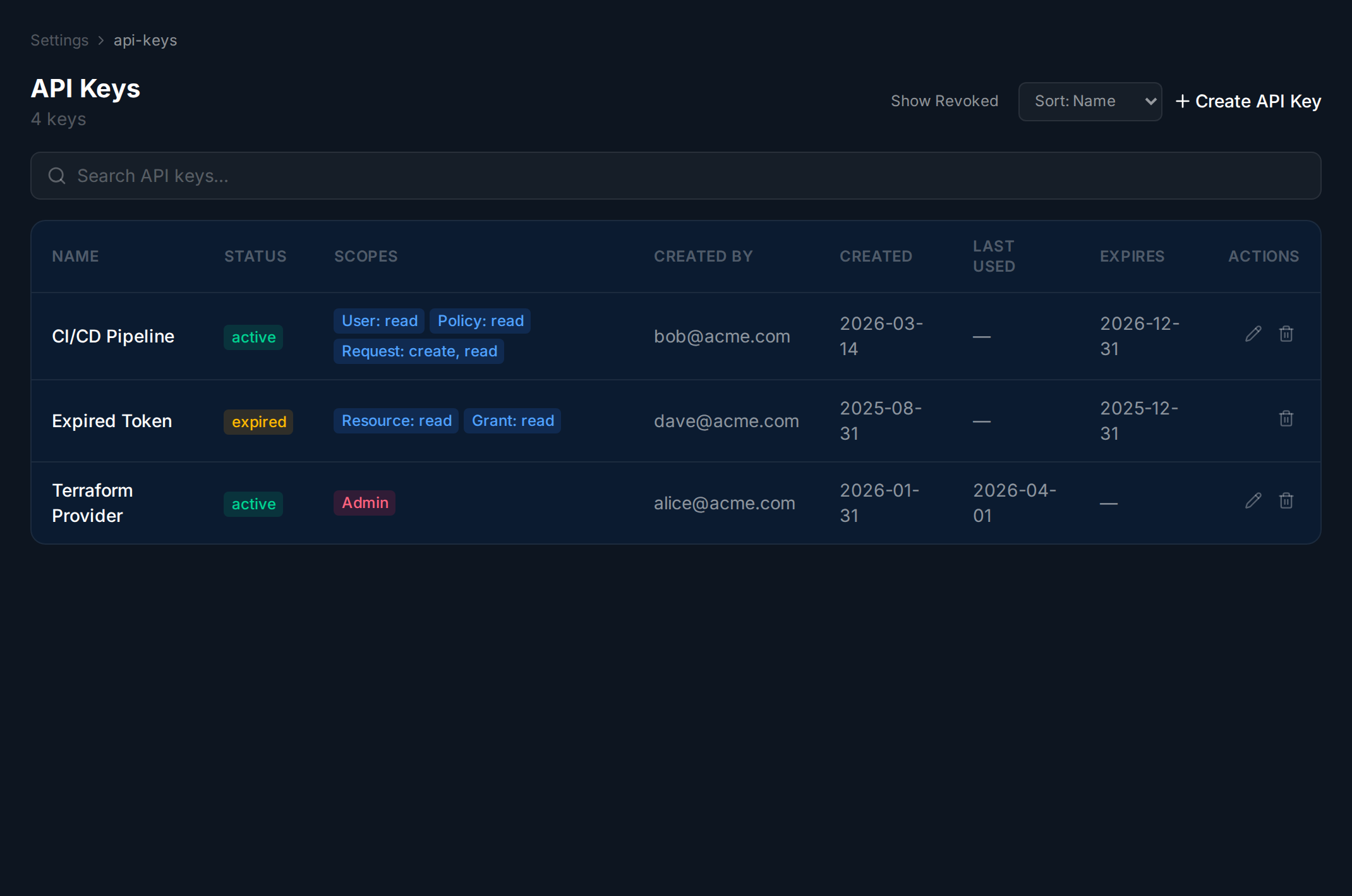
Task: Click the Grant: read scope tag
Action: 512,421
